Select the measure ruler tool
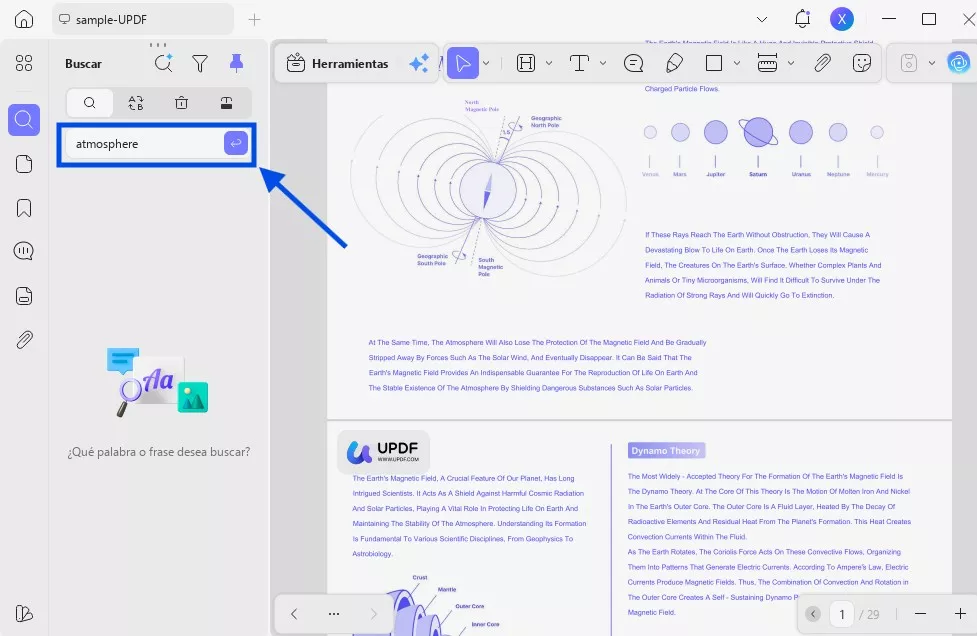This screenshot has height=636, width=977. click(x=767, y=63)
